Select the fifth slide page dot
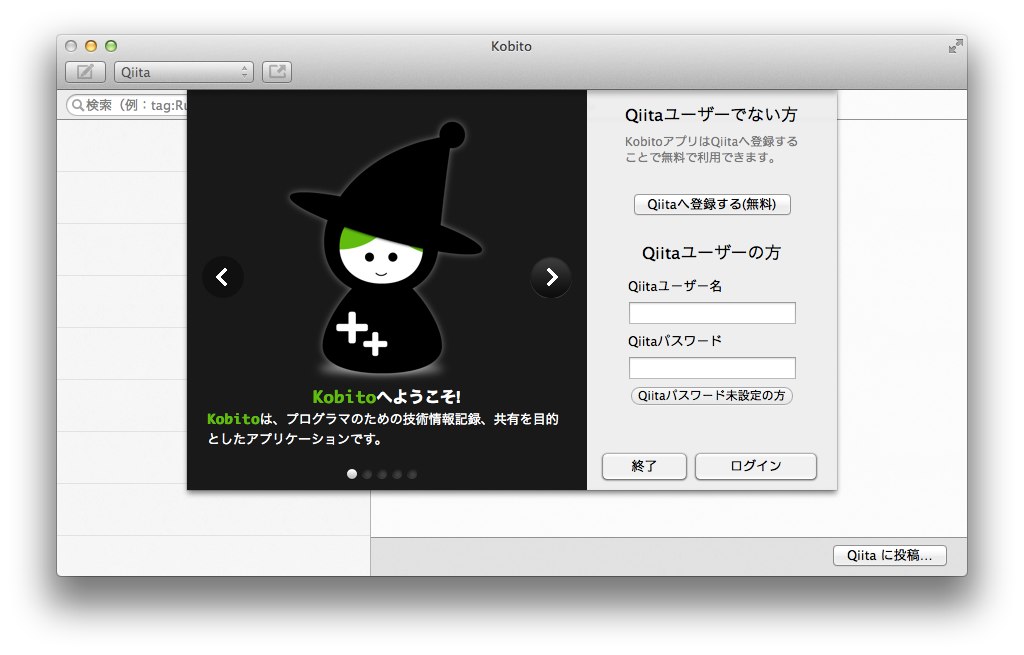 (x=412, y=474)
